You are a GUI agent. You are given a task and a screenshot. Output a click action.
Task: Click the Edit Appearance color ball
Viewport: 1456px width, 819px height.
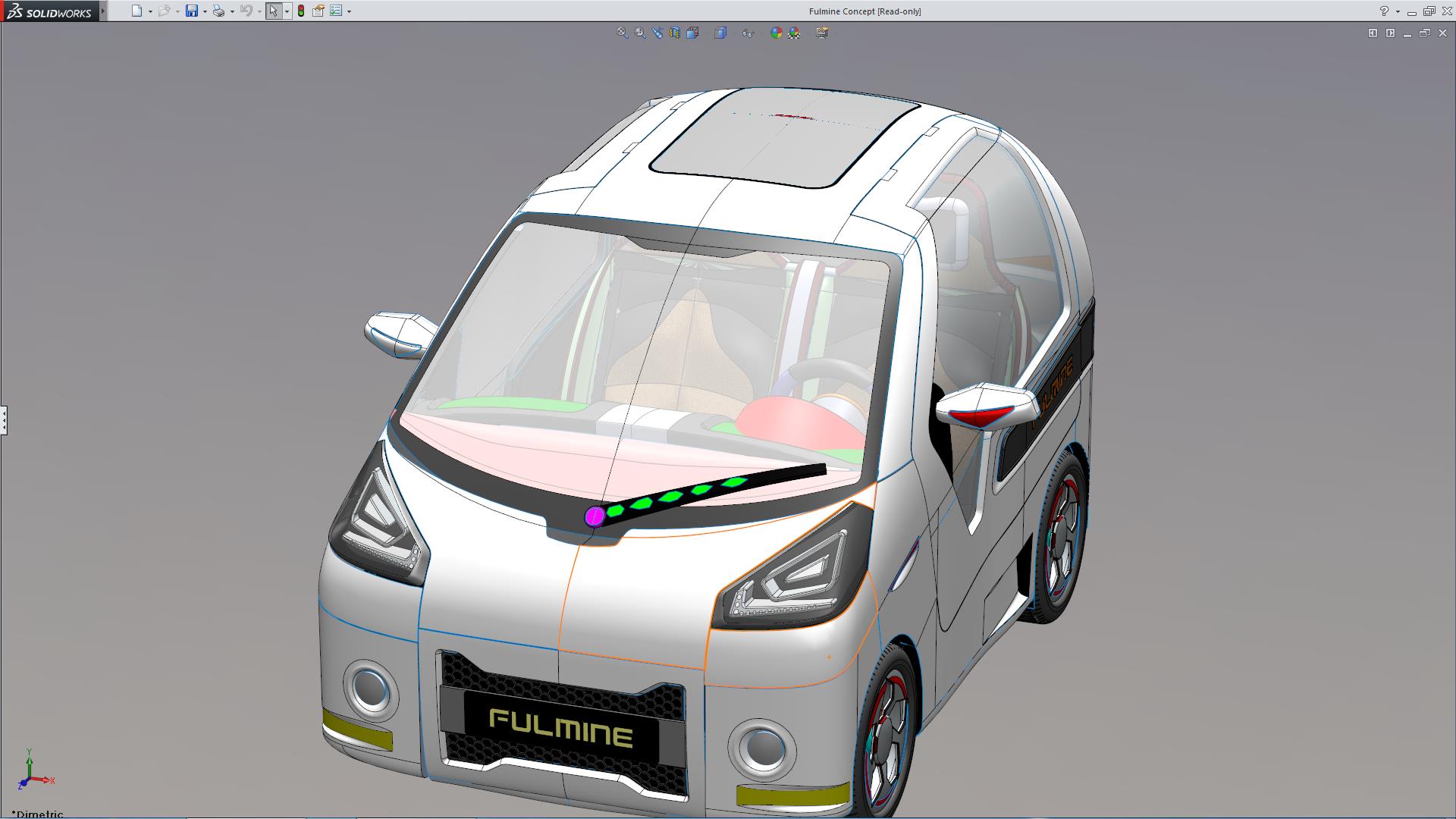pyautogui.click(x=776, y=33)
